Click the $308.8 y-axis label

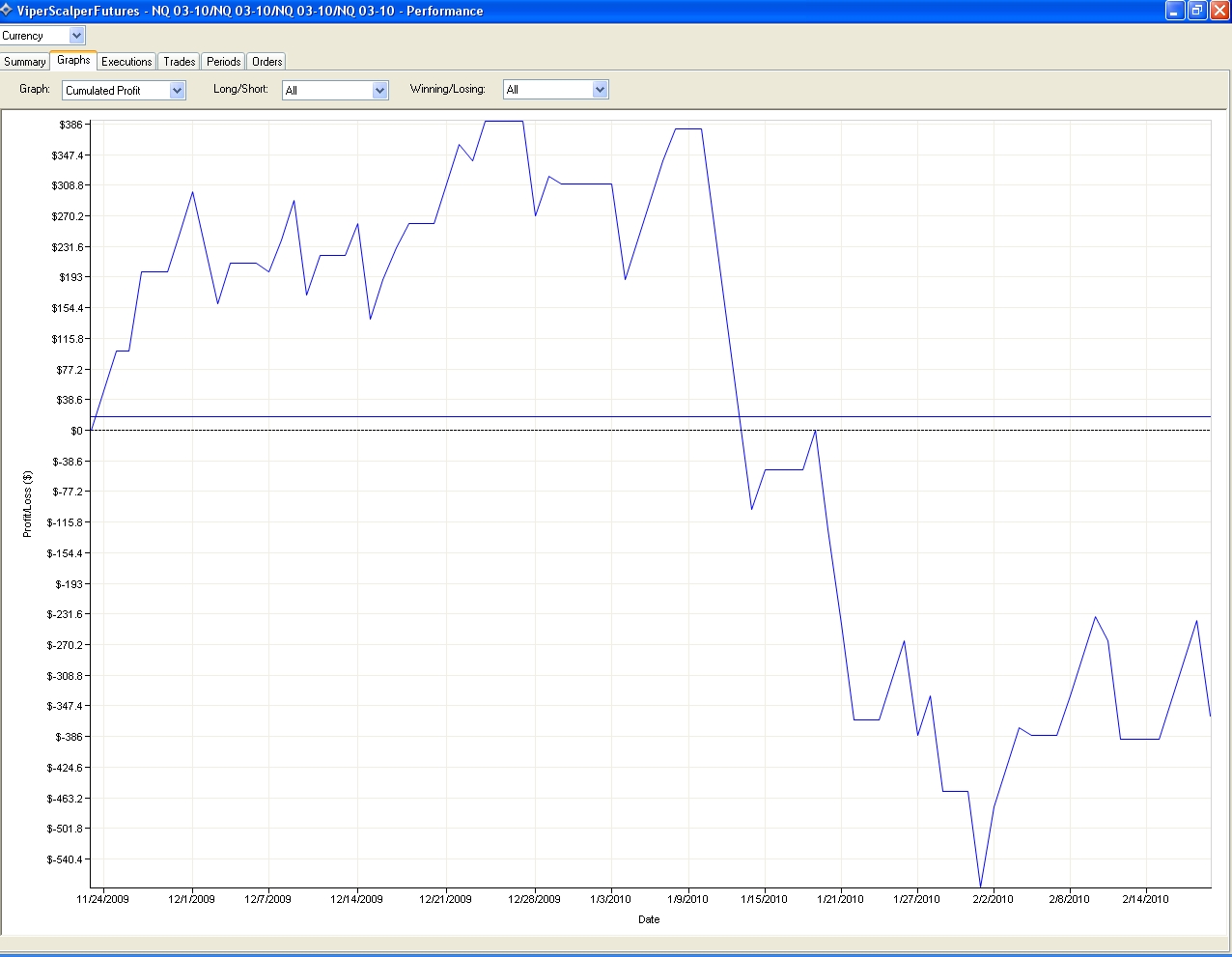click(69, 185)
